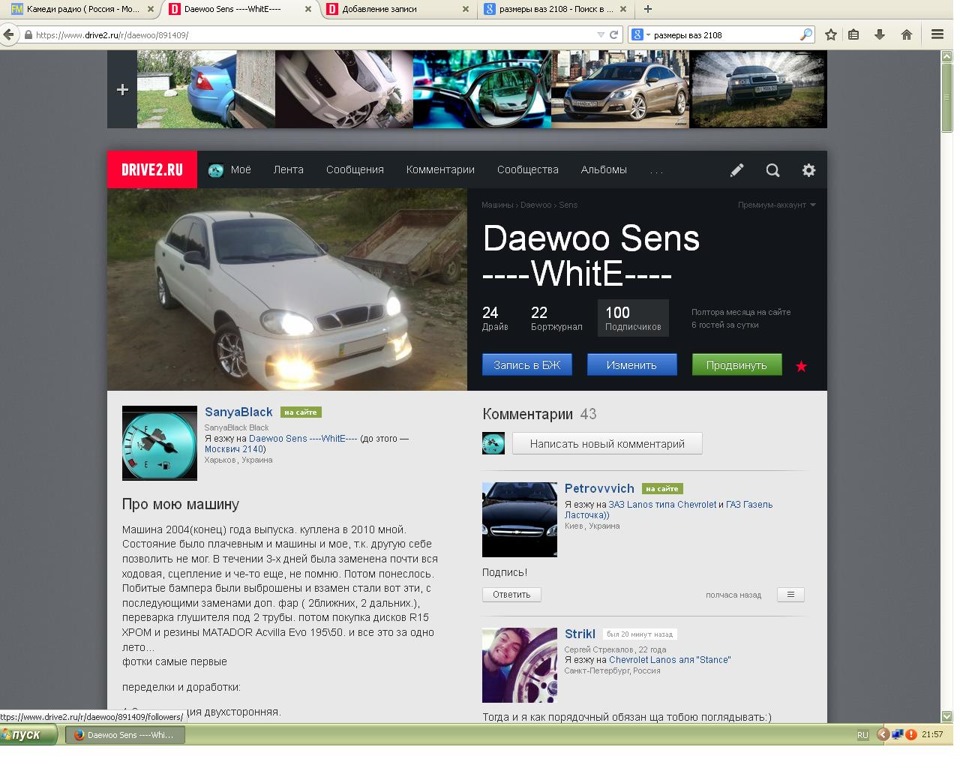Click the pencil write icon on Drive2 bar
The height and width of the screenshot is (768, 960).
click(737, 170)
